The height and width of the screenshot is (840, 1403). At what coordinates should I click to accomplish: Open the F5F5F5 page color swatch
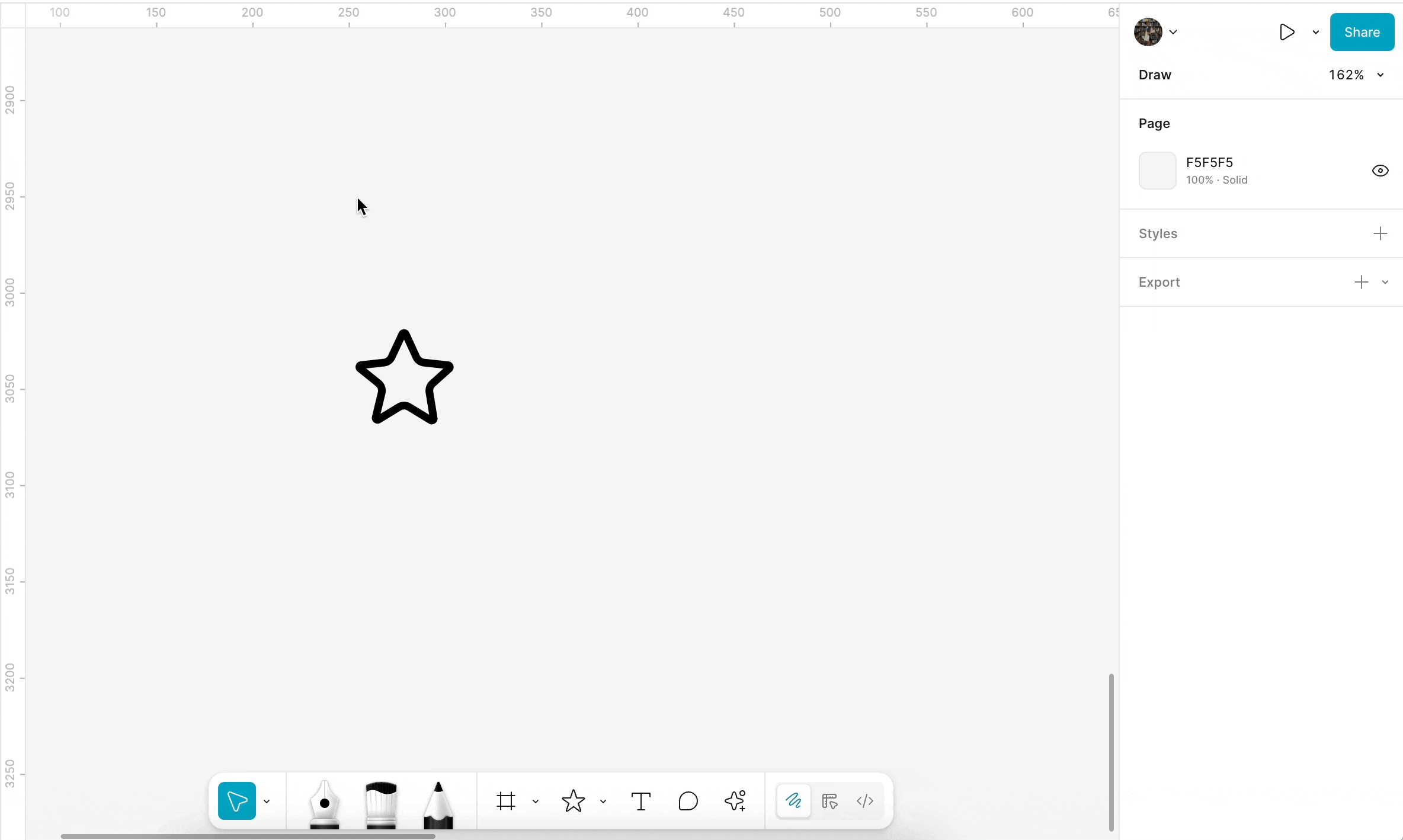[1157, 171]
